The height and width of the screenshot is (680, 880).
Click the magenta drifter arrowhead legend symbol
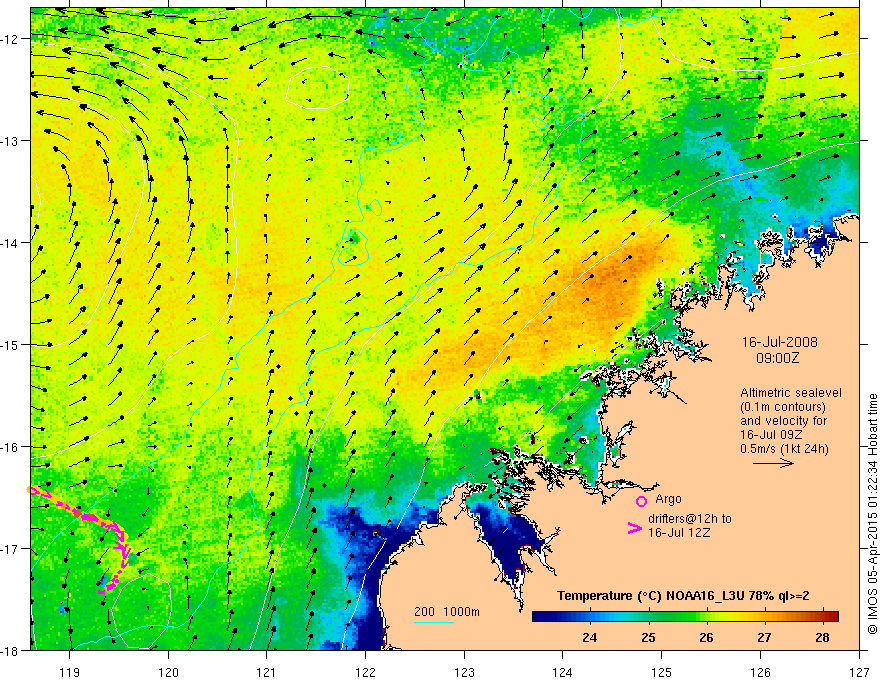point(634,527)
